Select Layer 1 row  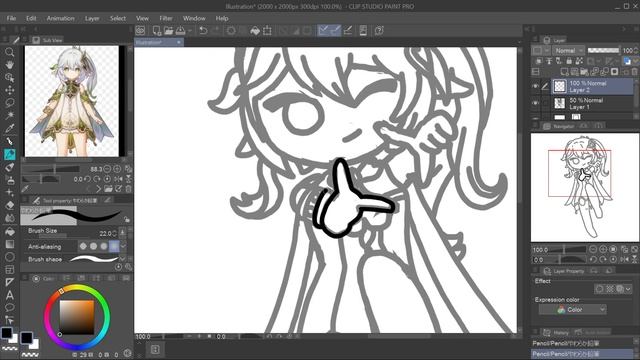(592, 103)
